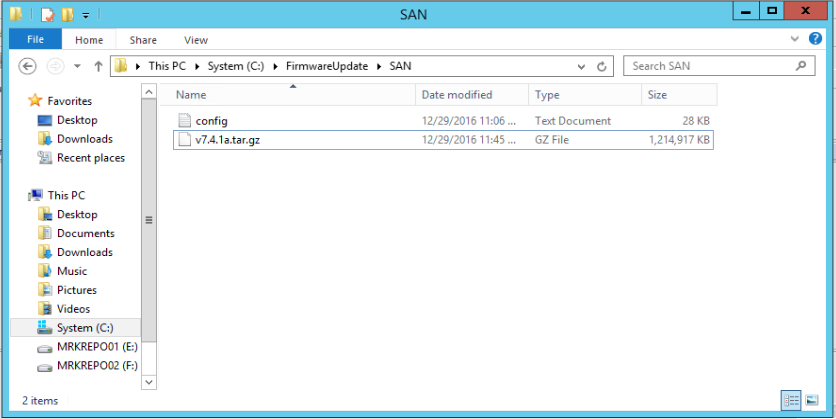Open the Videos folder
This screenshot has width=836, height=419.
coord(74,309)
